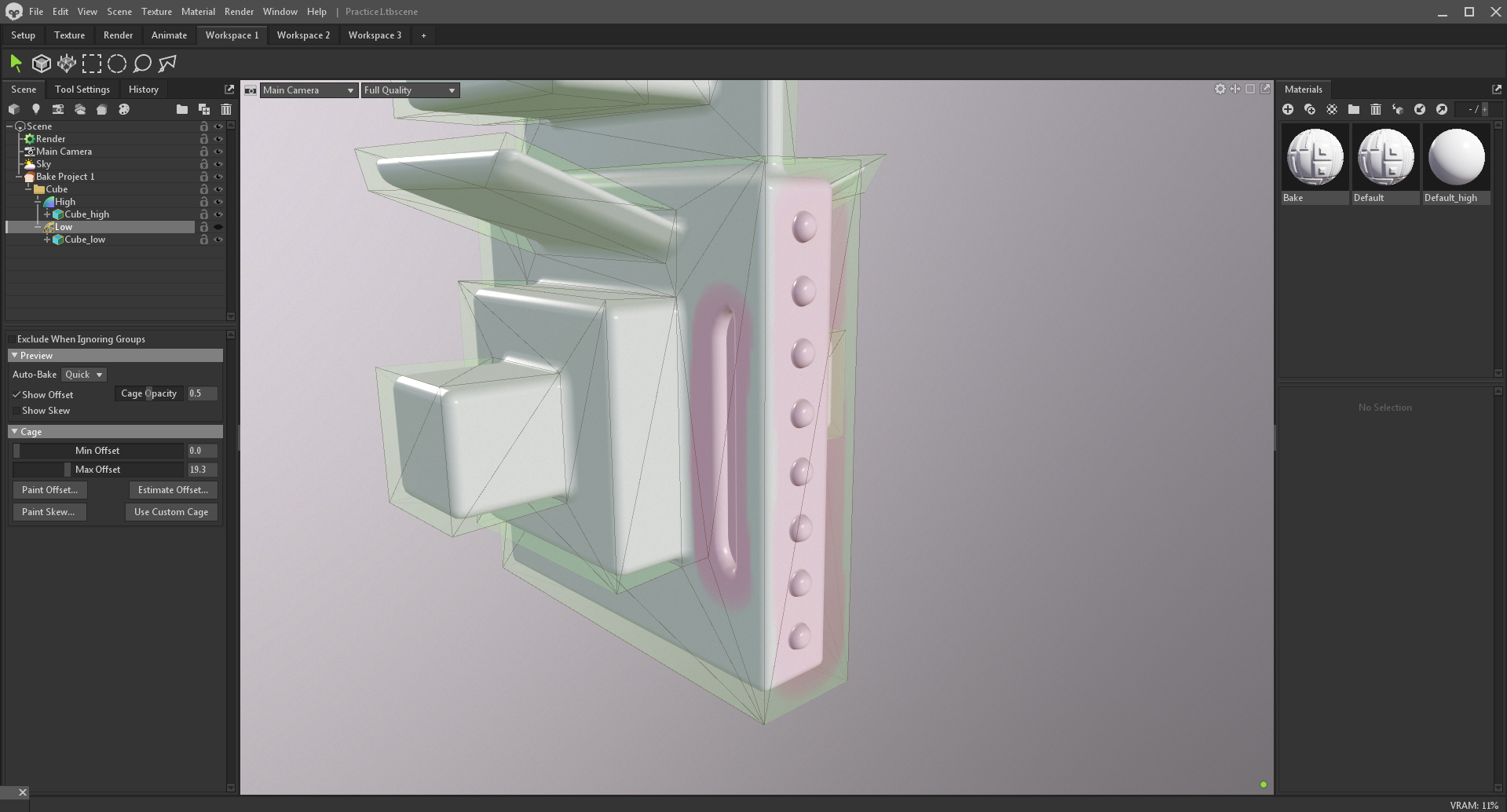Open the Material menu
The image size is (1507, 812).
coord(198,12)
